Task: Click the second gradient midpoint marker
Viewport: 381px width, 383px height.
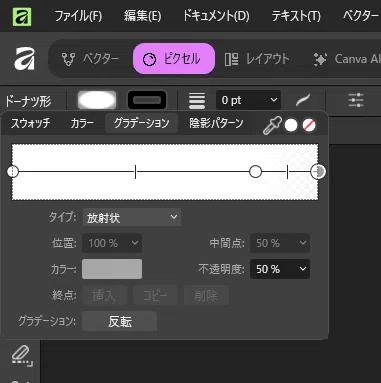Action: click(287, 172)
